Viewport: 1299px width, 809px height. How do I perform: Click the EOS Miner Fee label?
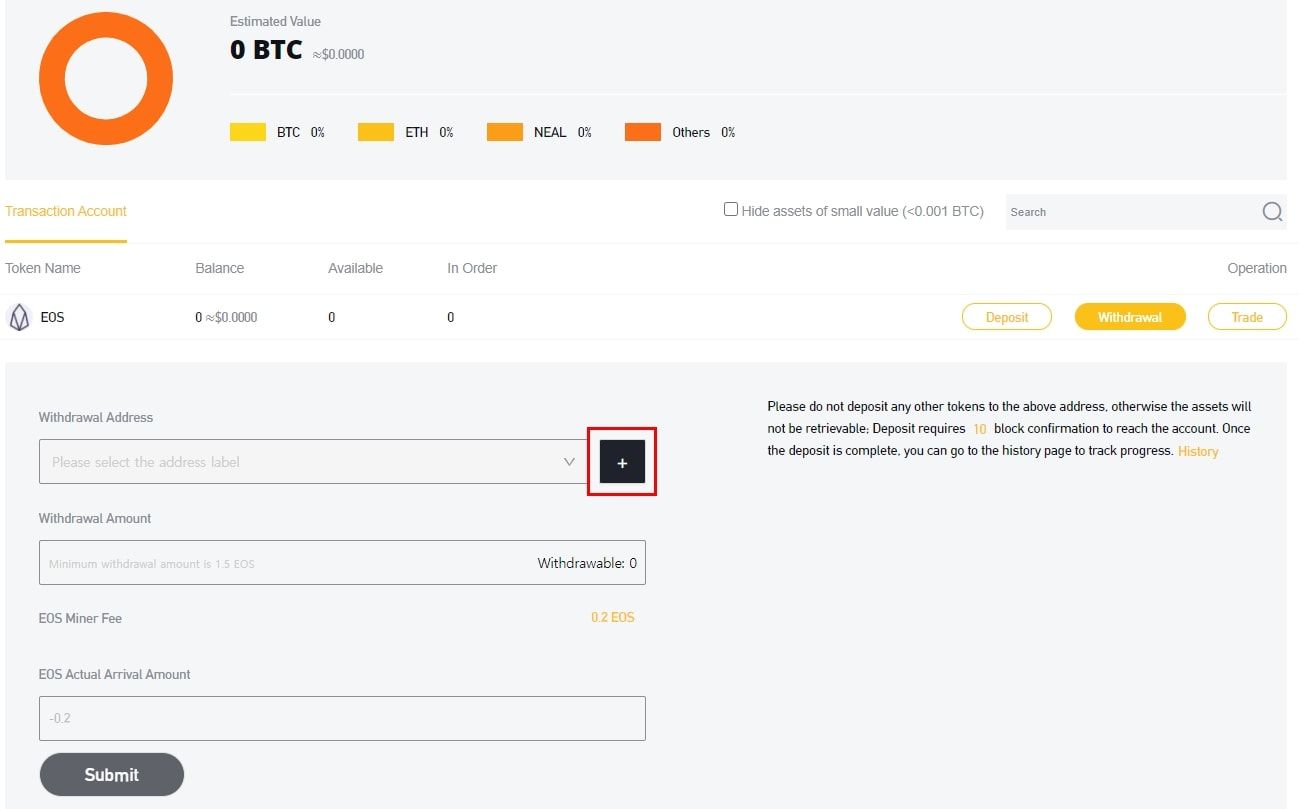click(80, 618)
